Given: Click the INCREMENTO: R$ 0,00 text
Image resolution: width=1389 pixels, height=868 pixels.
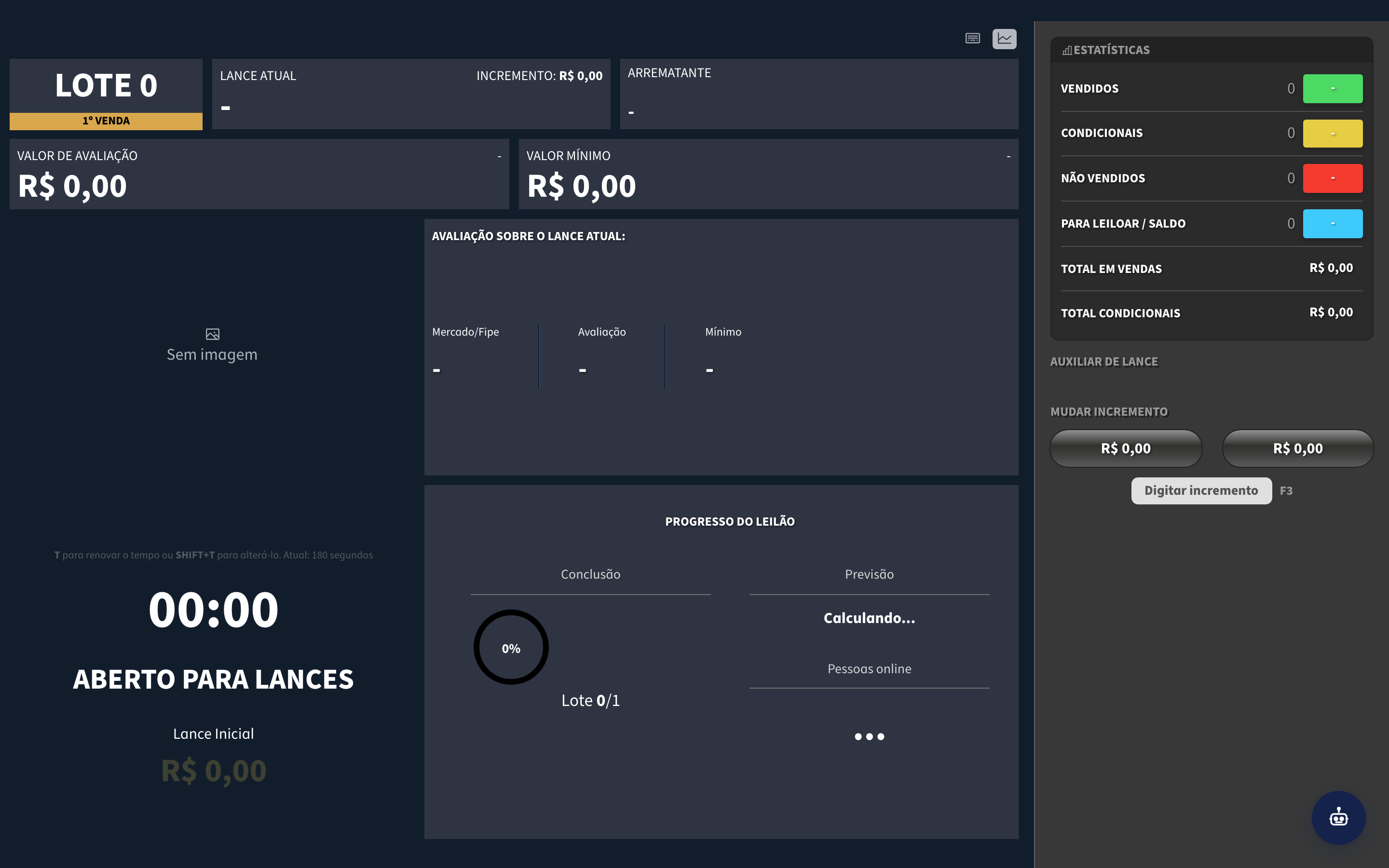Looking at the screenshot, I should (540, 76).
